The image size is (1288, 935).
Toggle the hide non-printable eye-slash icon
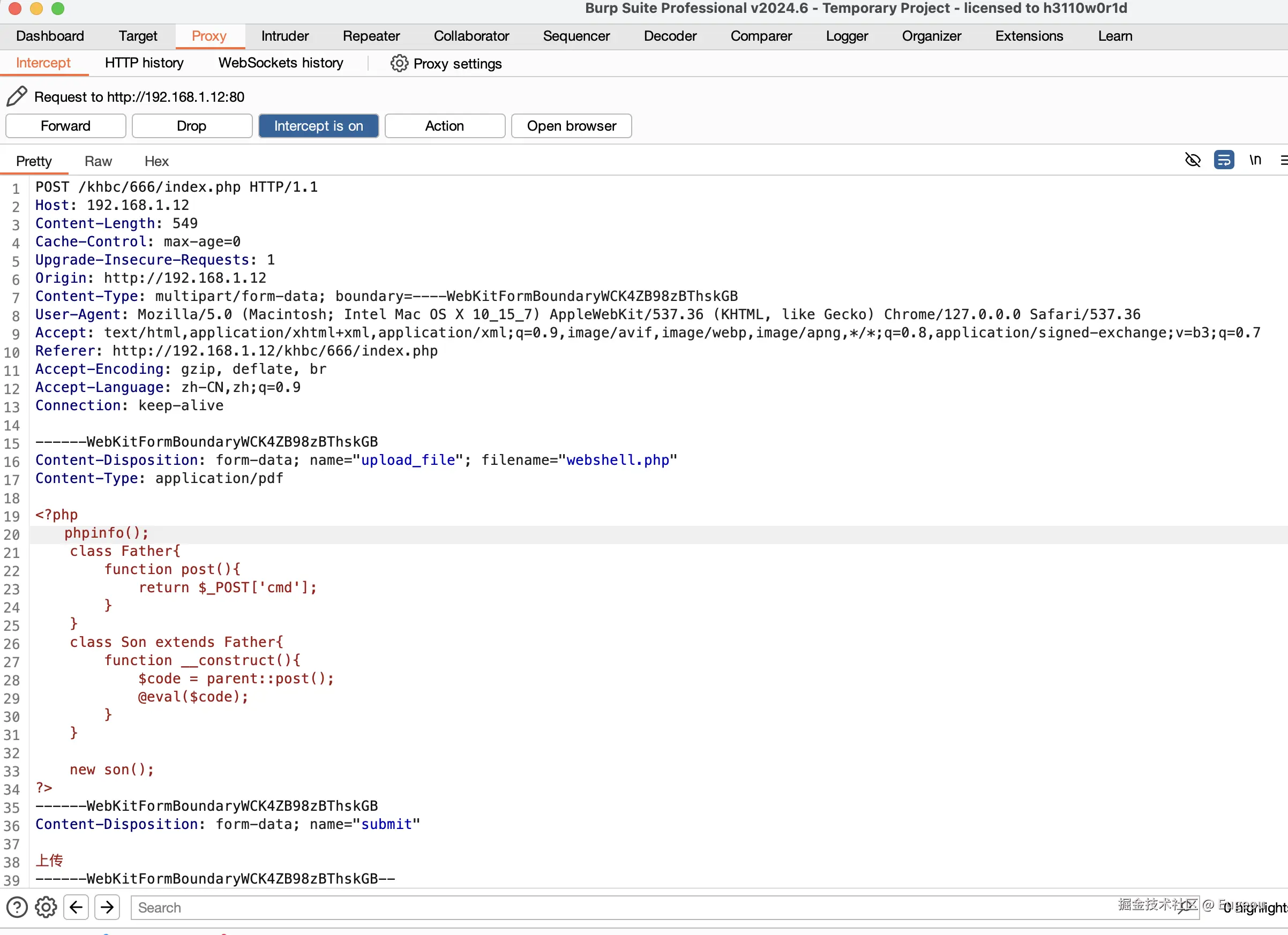tap(1193, 161)
